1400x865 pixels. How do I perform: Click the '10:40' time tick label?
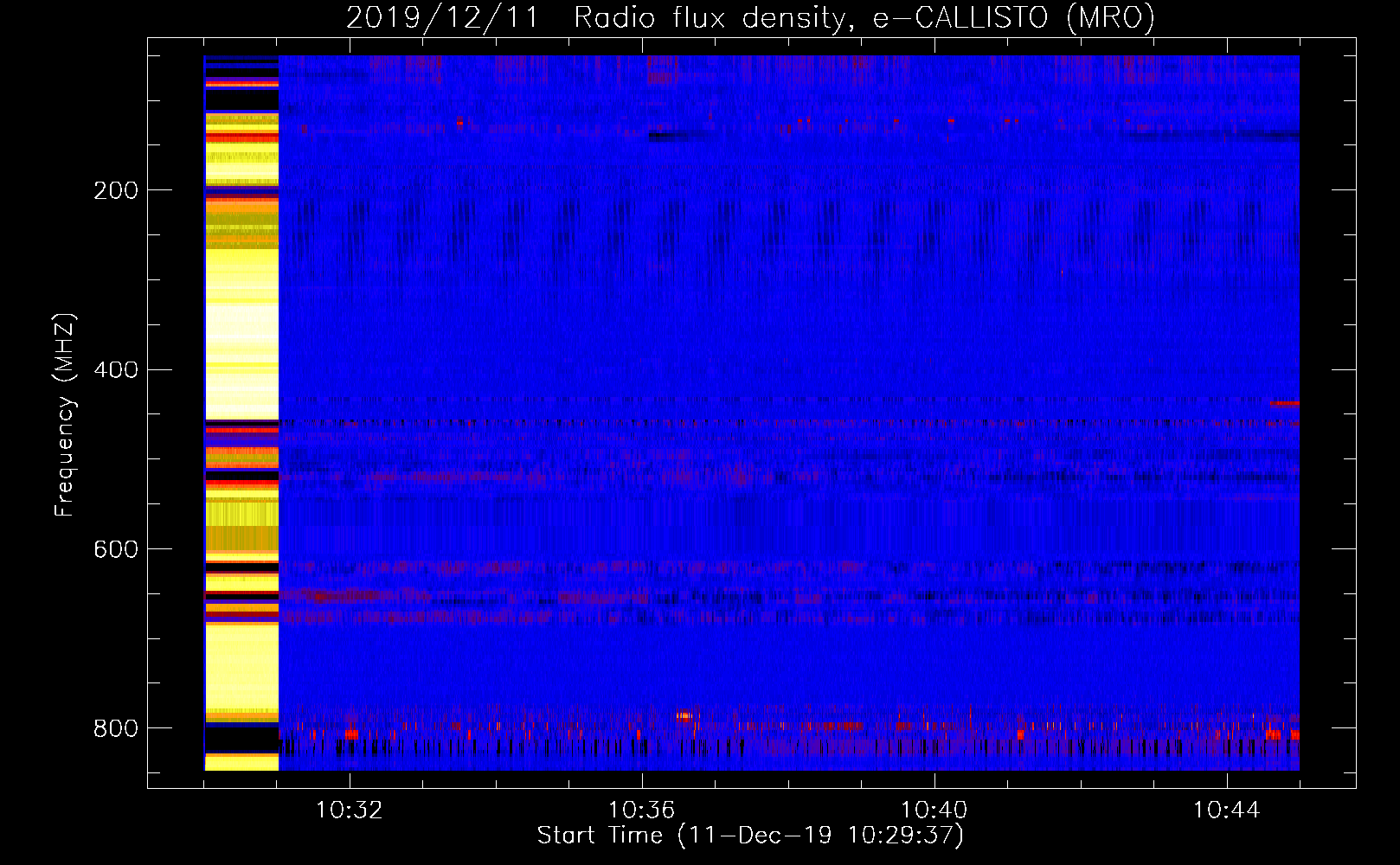pos(934,811)
